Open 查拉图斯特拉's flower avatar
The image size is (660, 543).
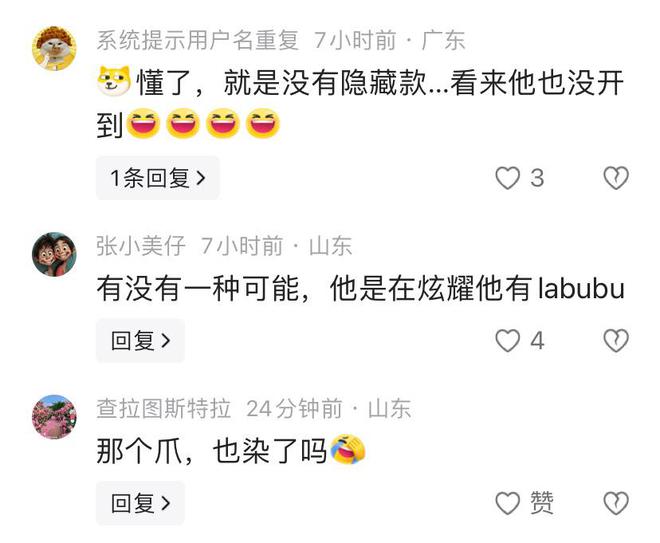[54, 417]
